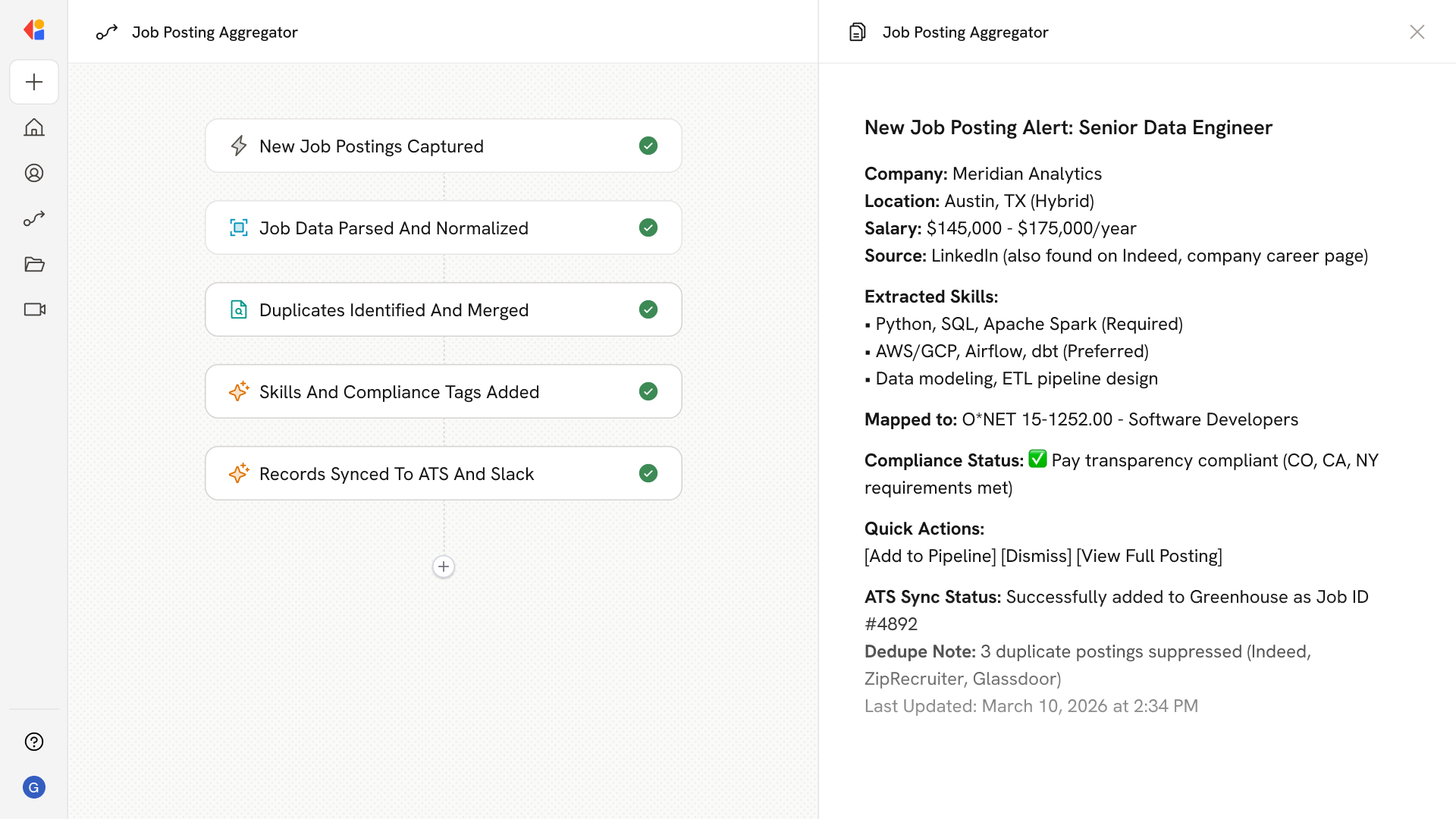Click the document icon in output panel header
This screenshot has width=1456, height=819.
[857, 32]
